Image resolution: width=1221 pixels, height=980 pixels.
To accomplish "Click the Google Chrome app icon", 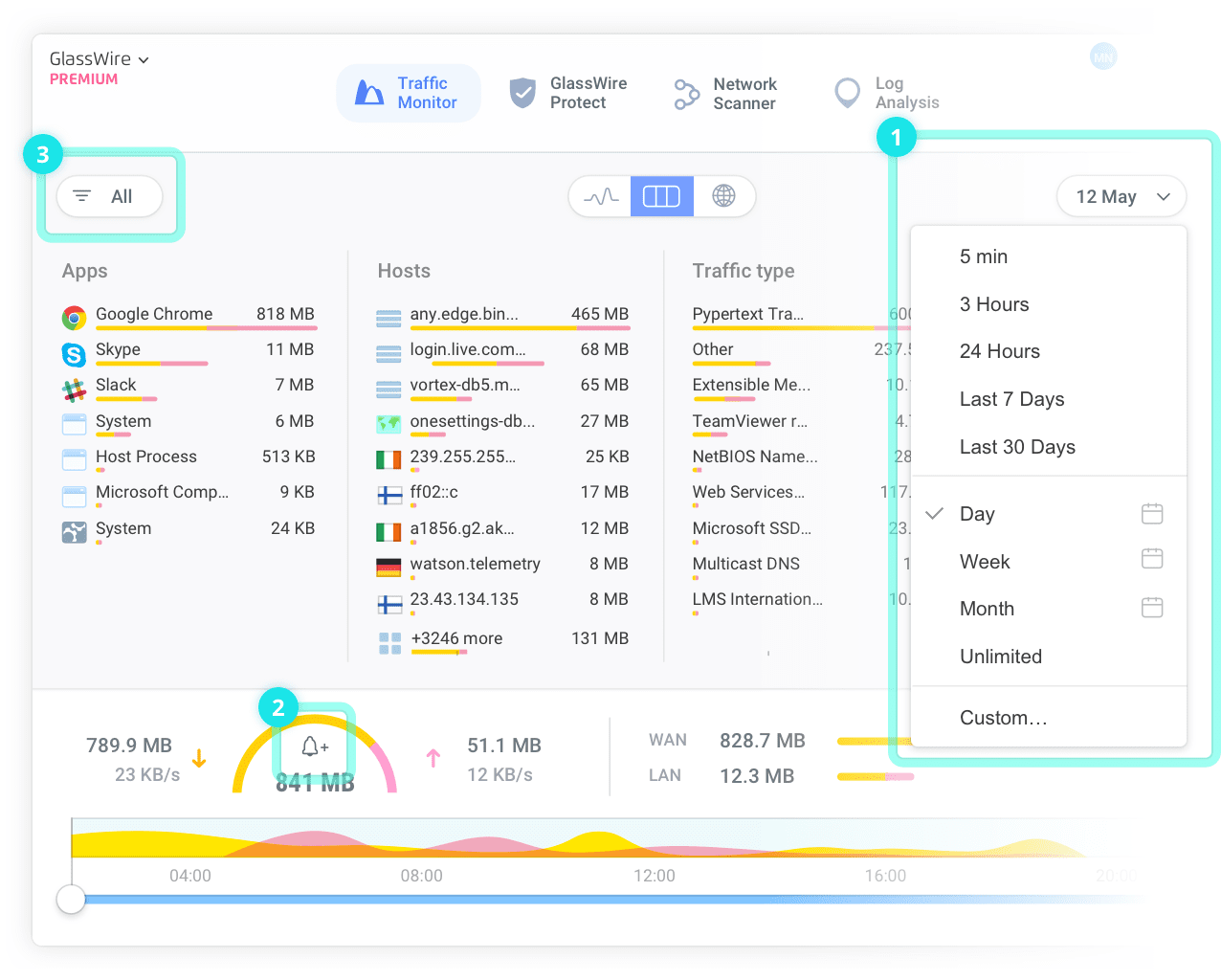I will point(74,317).
